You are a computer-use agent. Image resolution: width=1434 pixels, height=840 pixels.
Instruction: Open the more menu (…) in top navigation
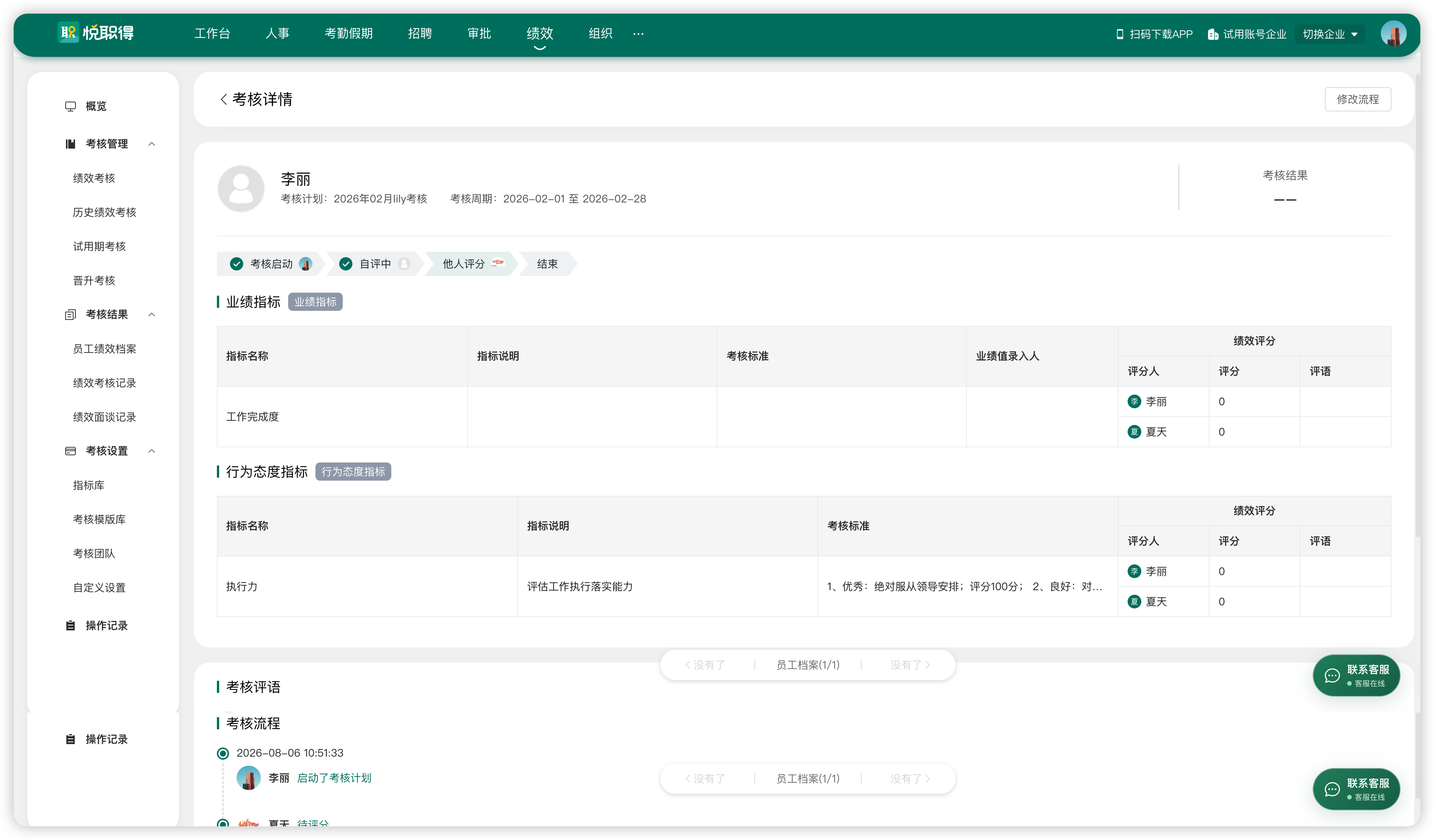pyautogui.click(x=638, y=34)
